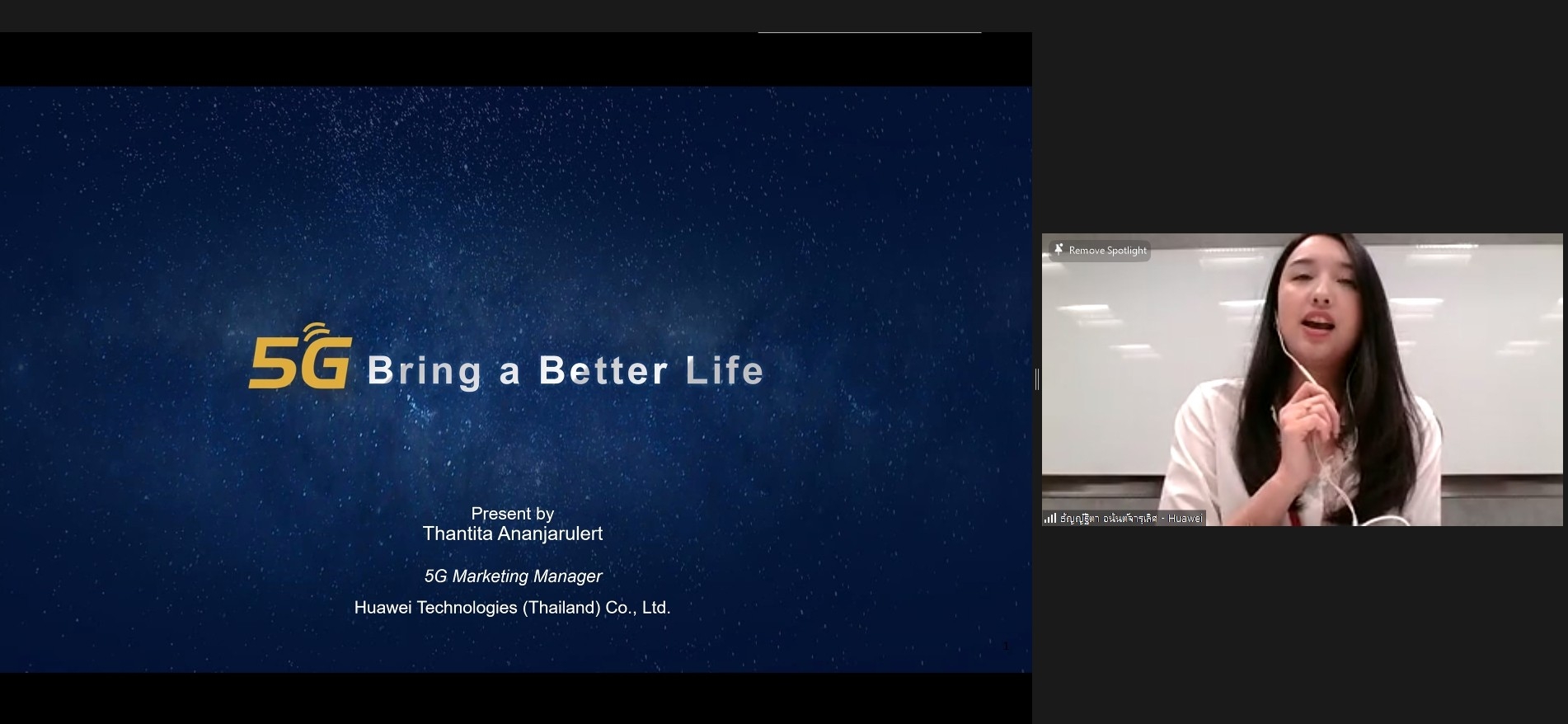Click the "5G Marketing Manager" line
1568x724 pixels.
coord(513,576)
